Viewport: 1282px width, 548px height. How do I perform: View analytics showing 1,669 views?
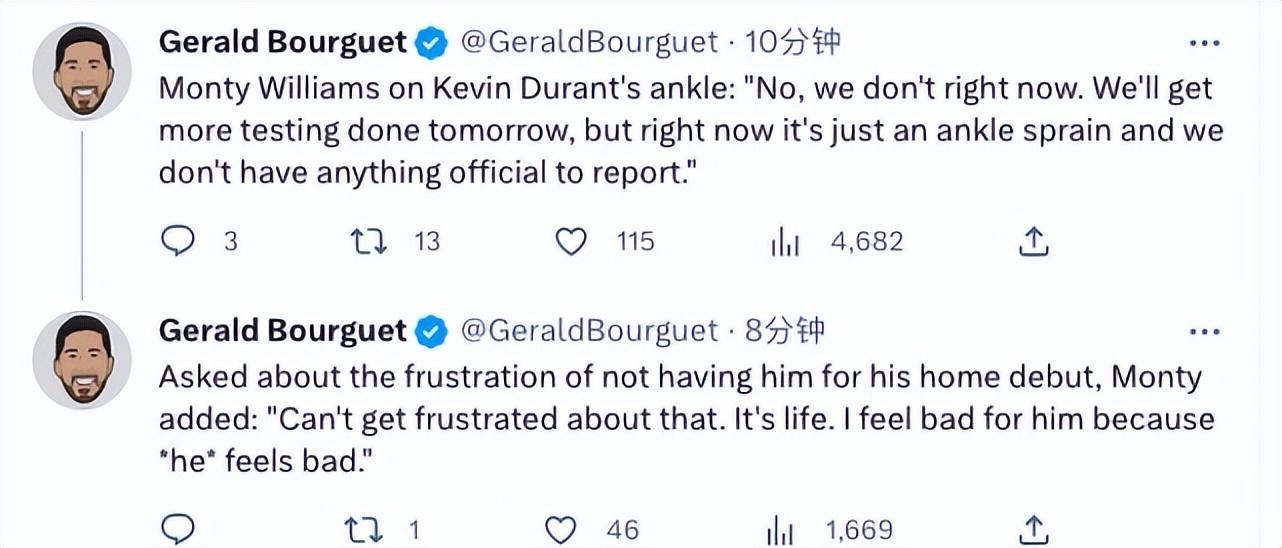click(780, 530)
